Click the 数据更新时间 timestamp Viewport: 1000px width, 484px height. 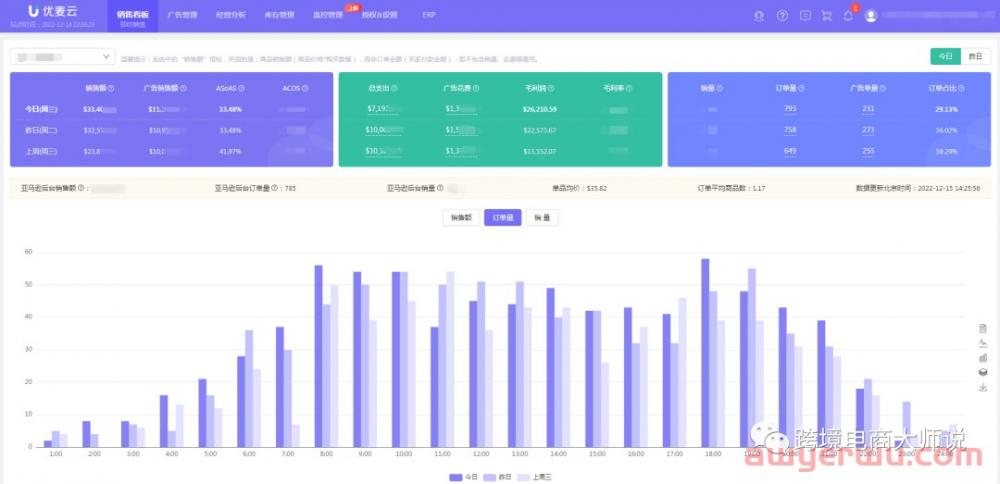(918, 189)
